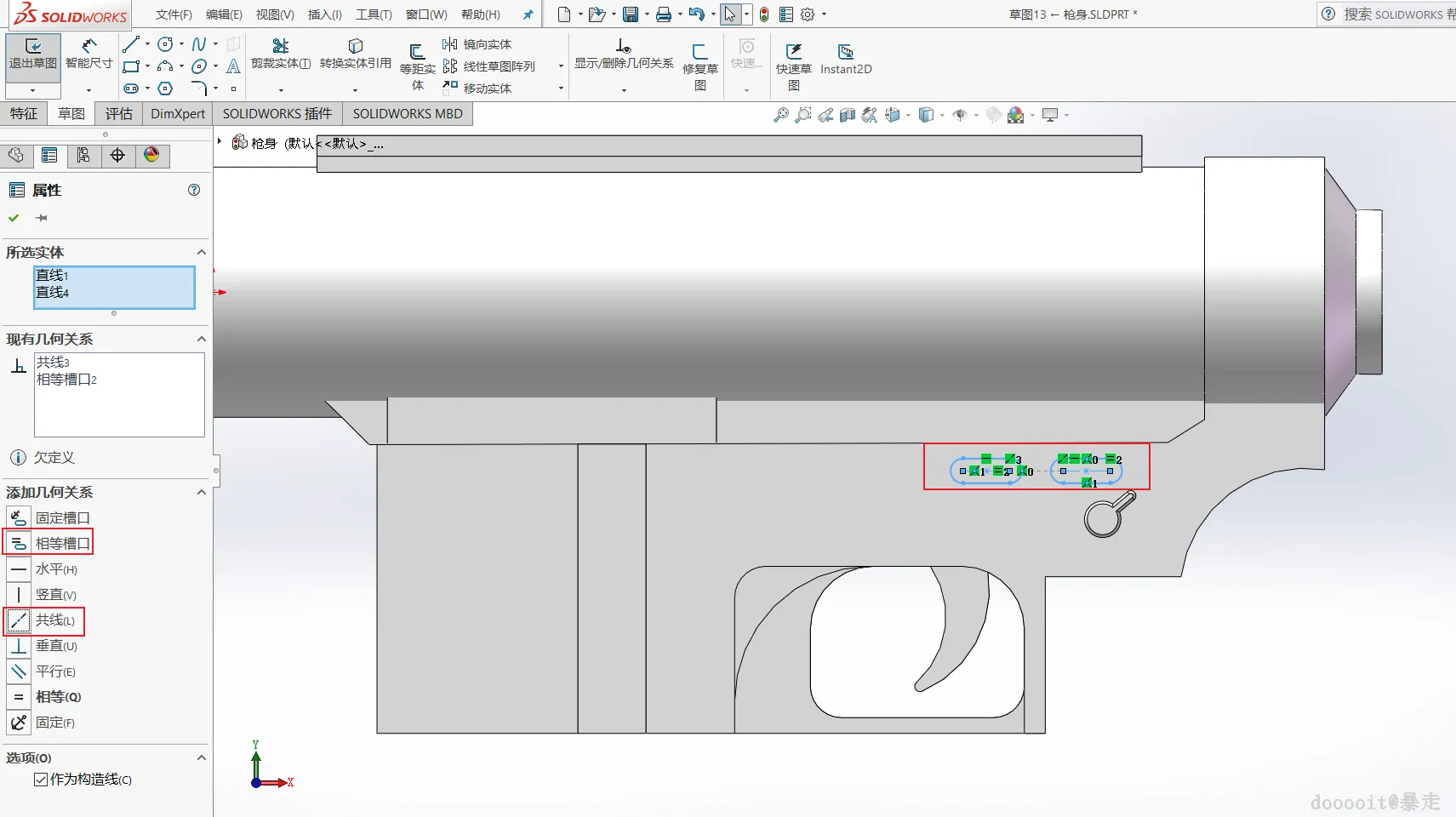Image resolution: width=1456 pixels, height=817 pixels.
Task: Open the Tools (工具) menu
Action: (374, 14)
